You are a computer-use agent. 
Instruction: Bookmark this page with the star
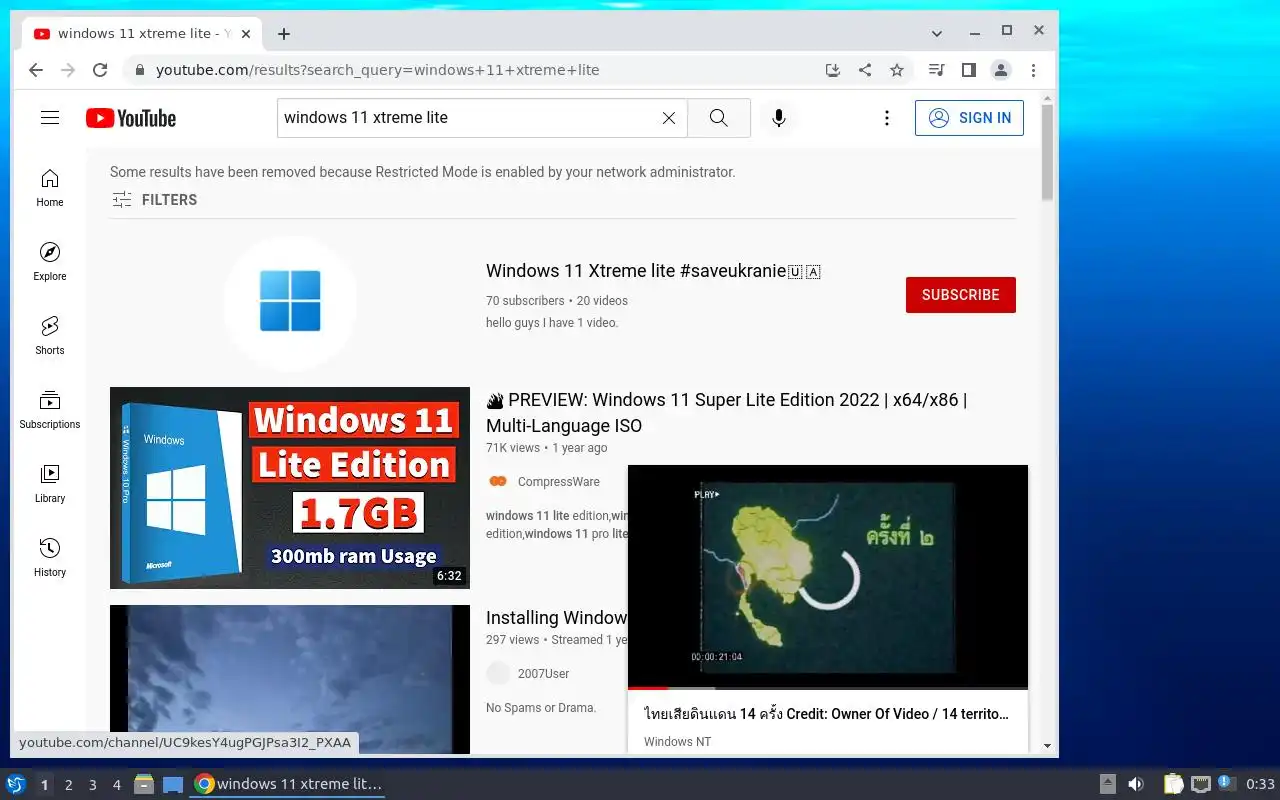[x=897, y=70]
